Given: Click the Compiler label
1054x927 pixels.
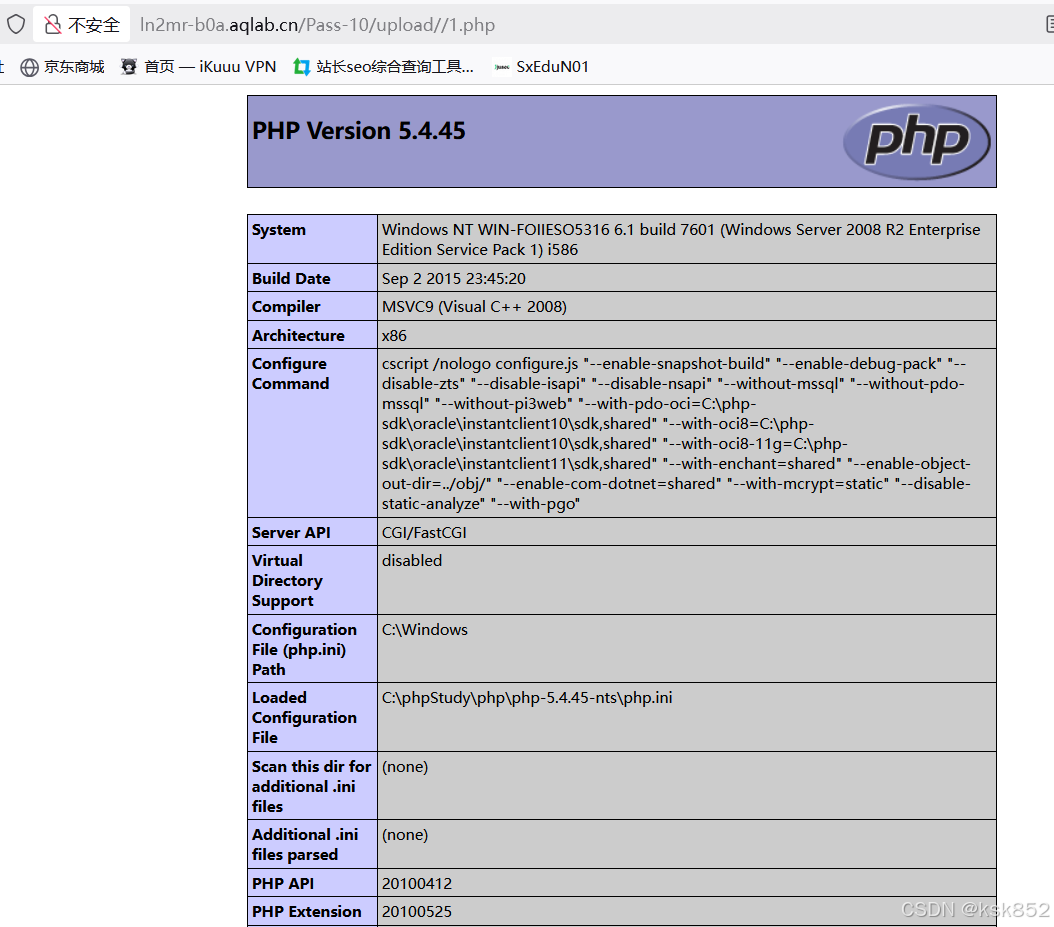Looking at the screenshot, I should 286,307.
